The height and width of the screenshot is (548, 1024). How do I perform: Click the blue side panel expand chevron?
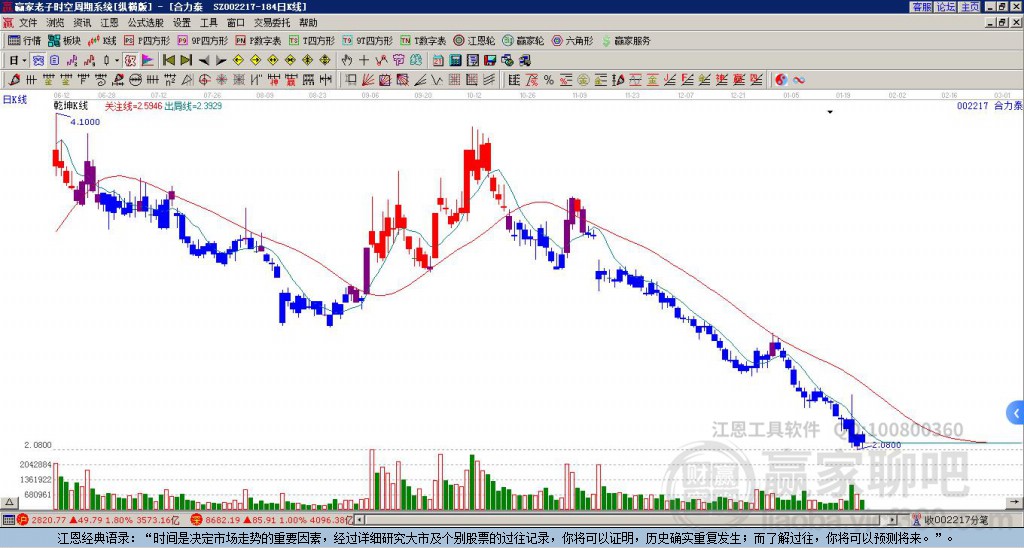coord(1016,413)
